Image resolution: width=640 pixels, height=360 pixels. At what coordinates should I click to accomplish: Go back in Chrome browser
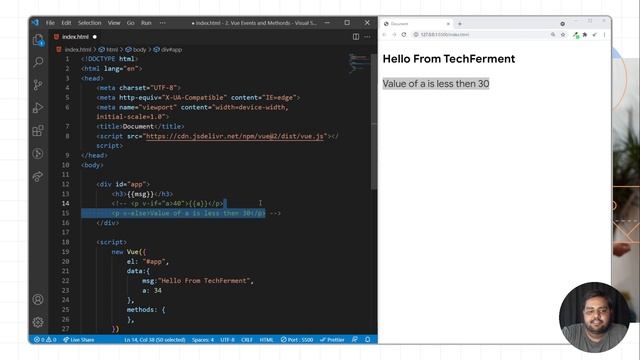click(x=384, y=35)
